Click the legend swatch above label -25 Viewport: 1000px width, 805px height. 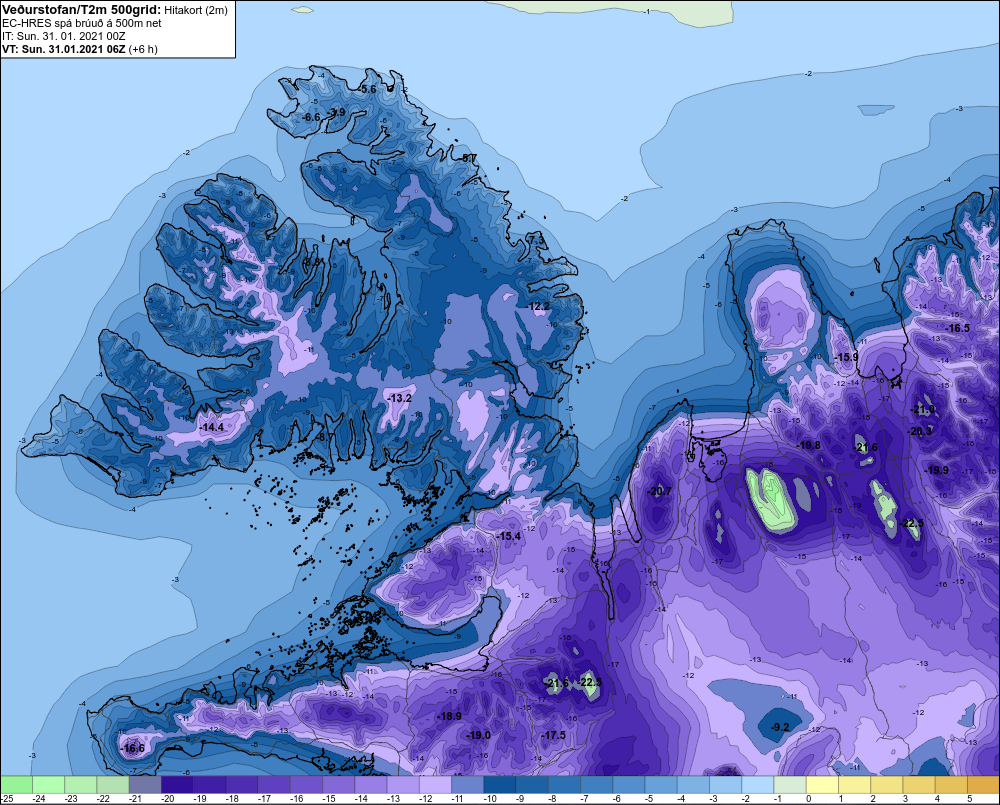(x=16, y=784)
